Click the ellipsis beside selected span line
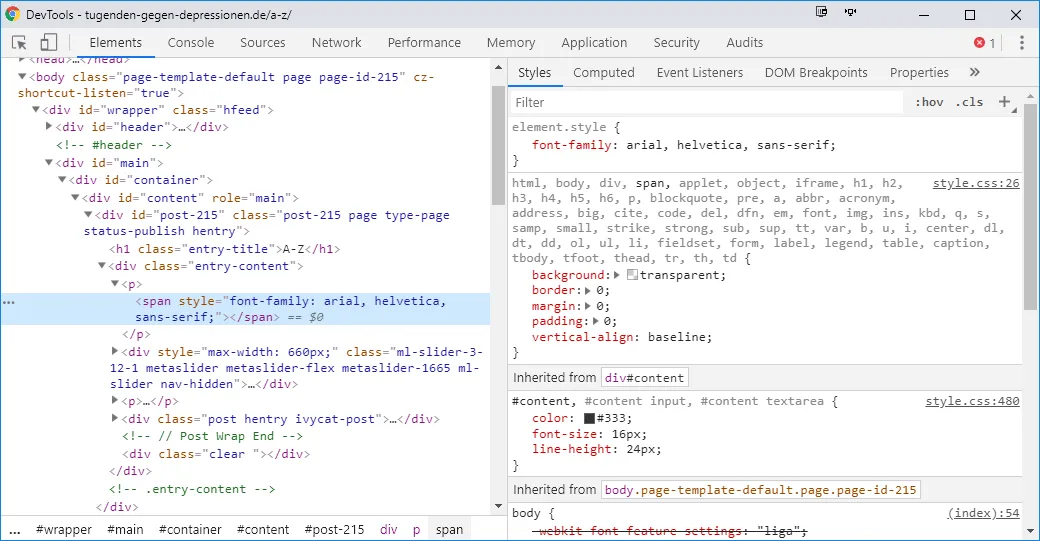Image resolution: width=1040 pixels, height=541 pixels. [x=9, y=302]
